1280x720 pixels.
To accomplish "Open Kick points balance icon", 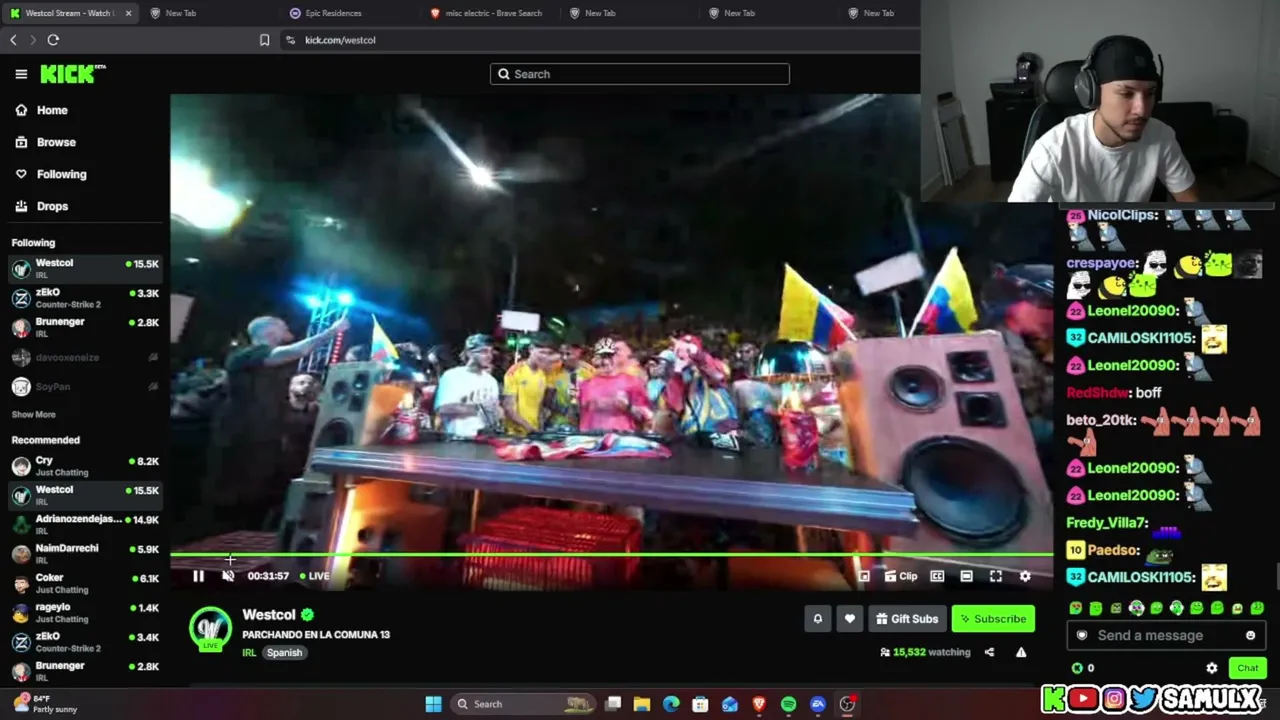I will (1077, 668).
